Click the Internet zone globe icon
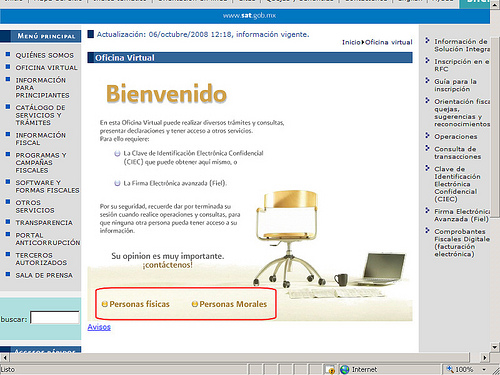Image resolution: width=500 pixels, height=375 pixels. click(345, 369)
